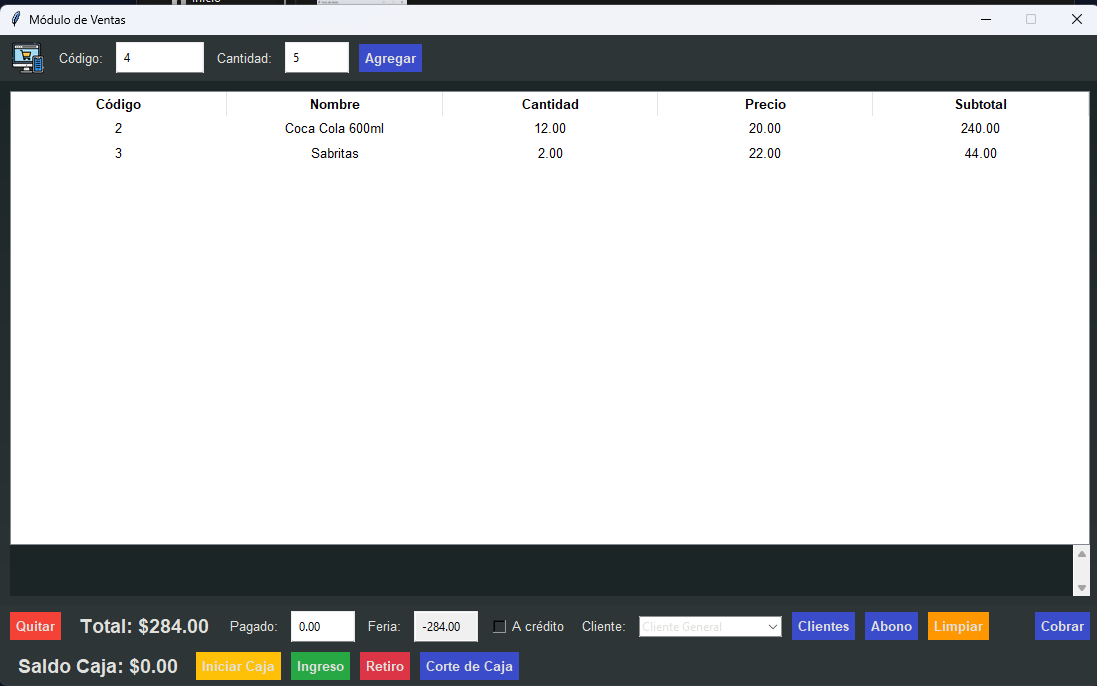1097x686 pixels.
Task: Click quantity cell 12.00
Action: (550, 129)
